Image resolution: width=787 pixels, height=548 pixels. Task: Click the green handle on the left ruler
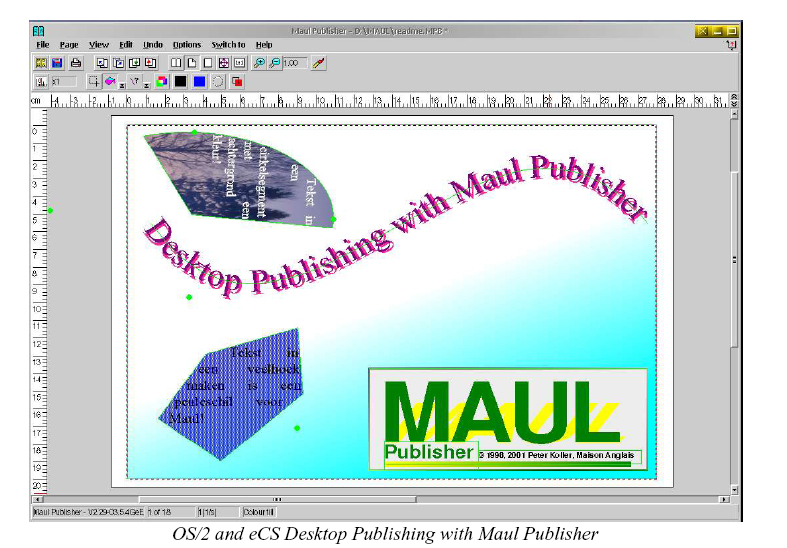tap(50, 210)
